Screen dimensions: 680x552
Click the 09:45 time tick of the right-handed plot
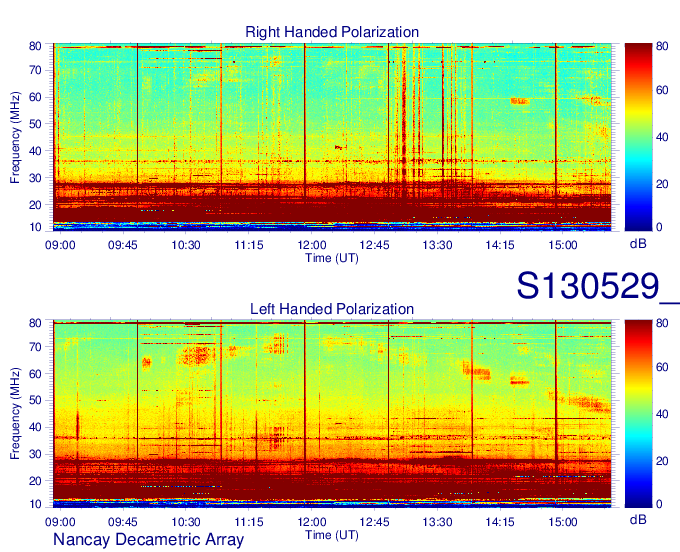123,245
